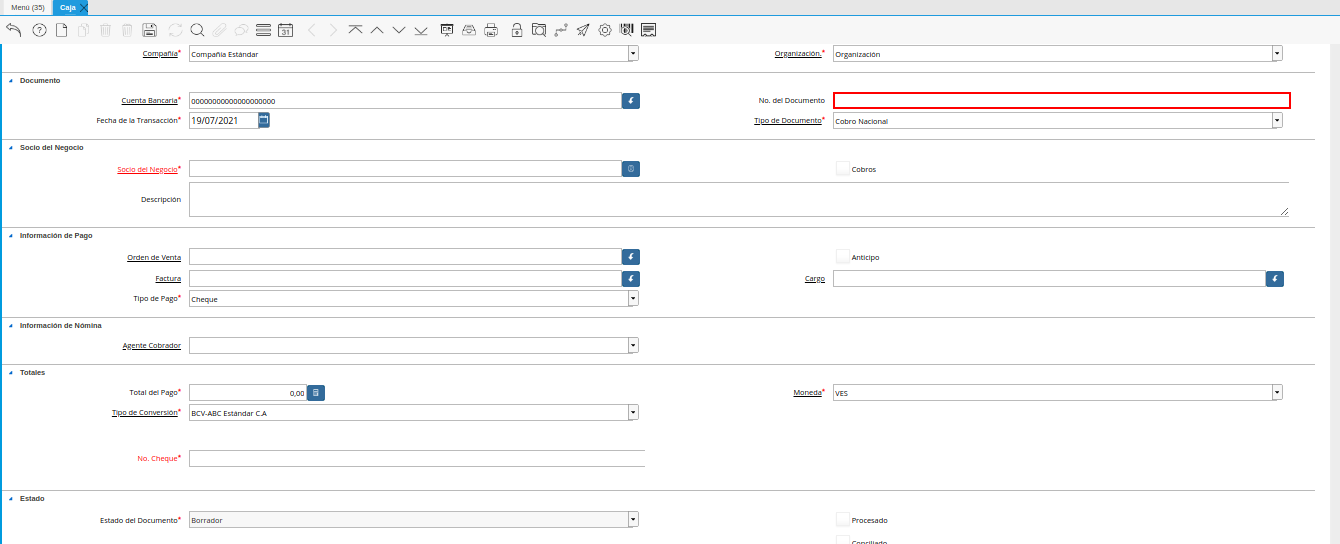The height and width of the screenshot is (544, 1340).
Task: Select the Caja tab
Action: (x=68, y=7)
